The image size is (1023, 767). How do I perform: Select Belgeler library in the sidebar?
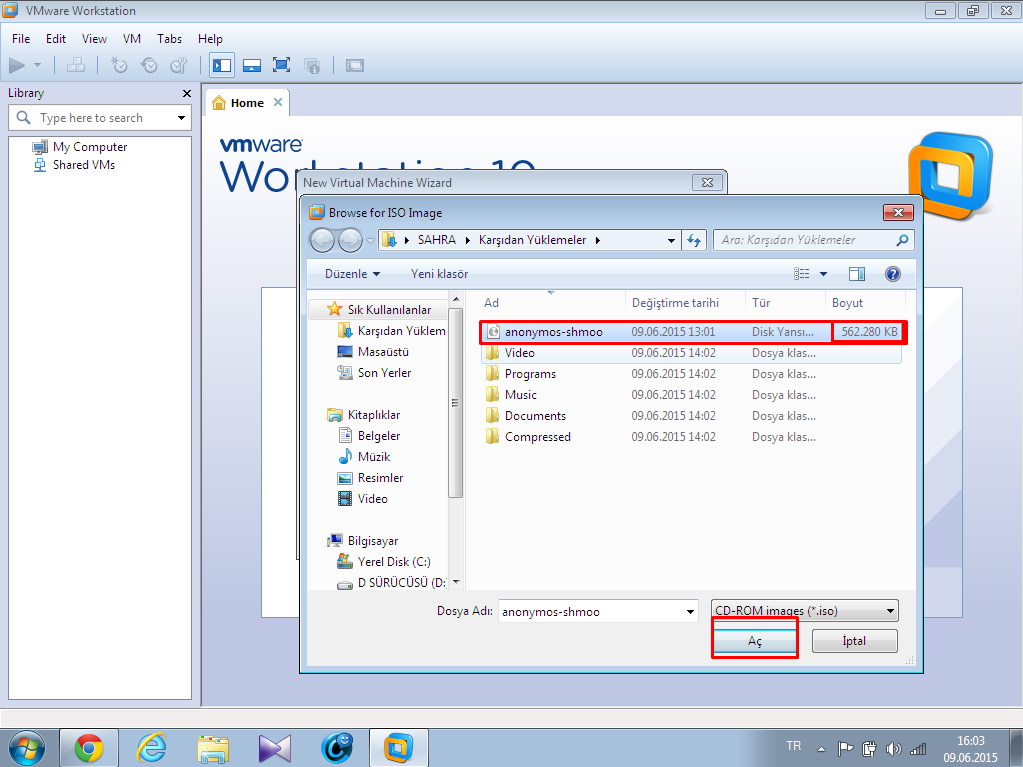pyautogui.click(x=369, y=436)
